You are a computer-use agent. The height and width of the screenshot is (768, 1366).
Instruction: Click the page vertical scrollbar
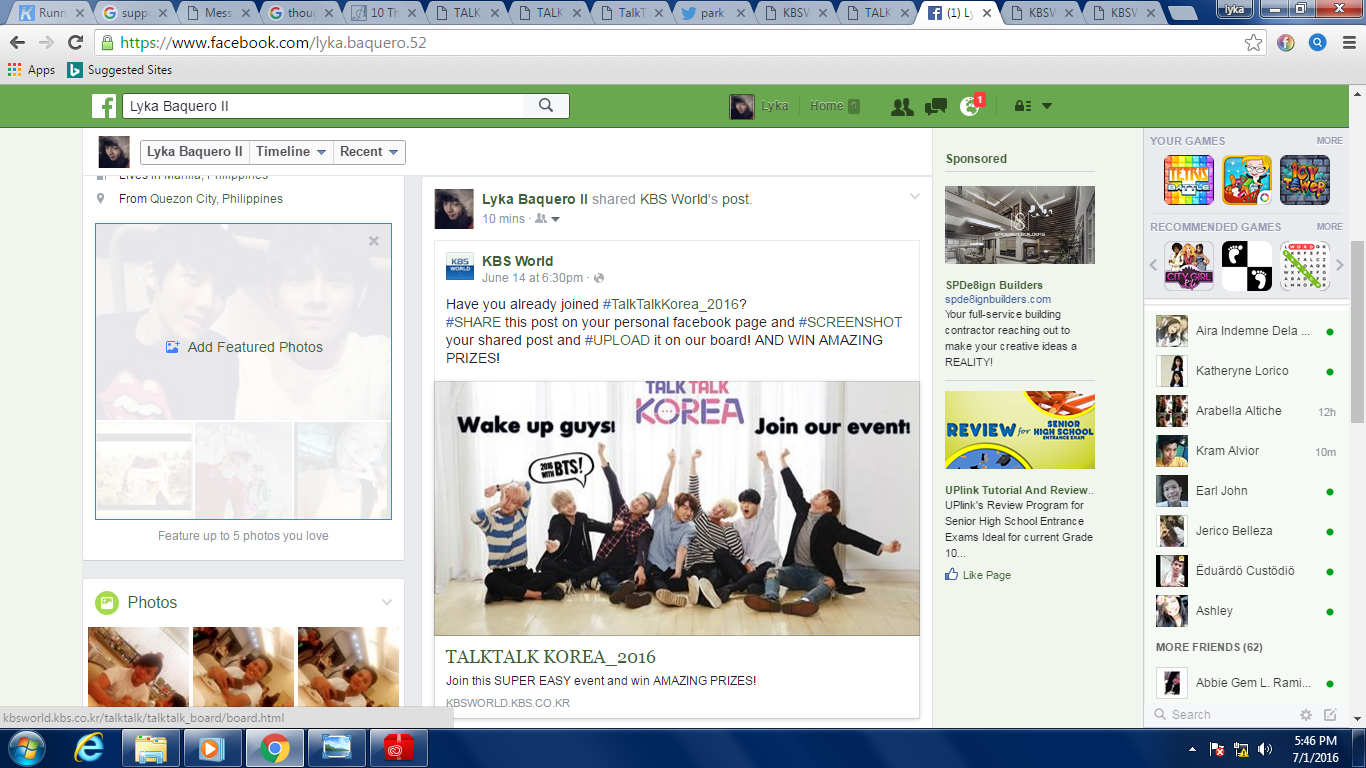click(x=1357, y=330)
